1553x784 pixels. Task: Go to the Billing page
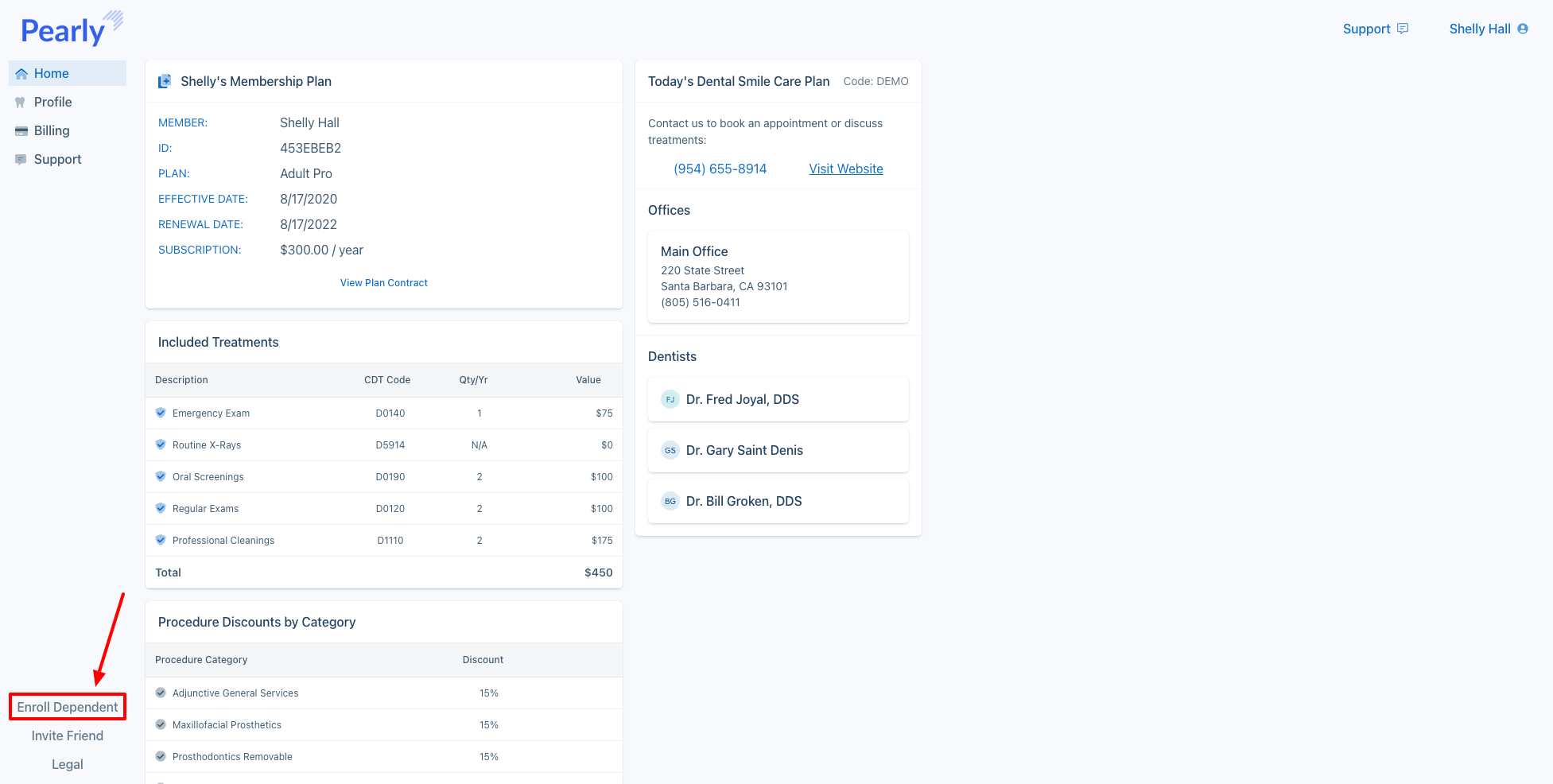(52, 130)
